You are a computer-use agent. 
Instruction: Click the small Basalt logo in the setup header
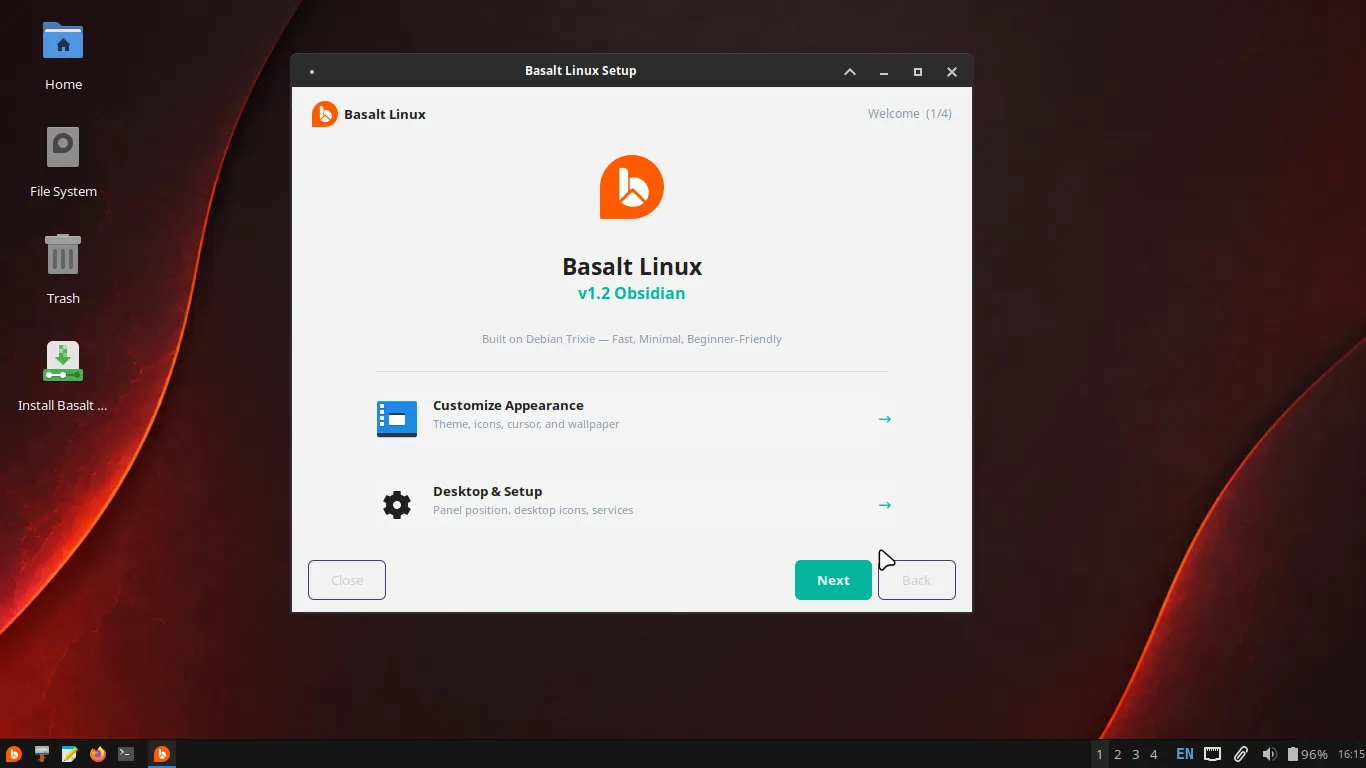coord(325,114)
